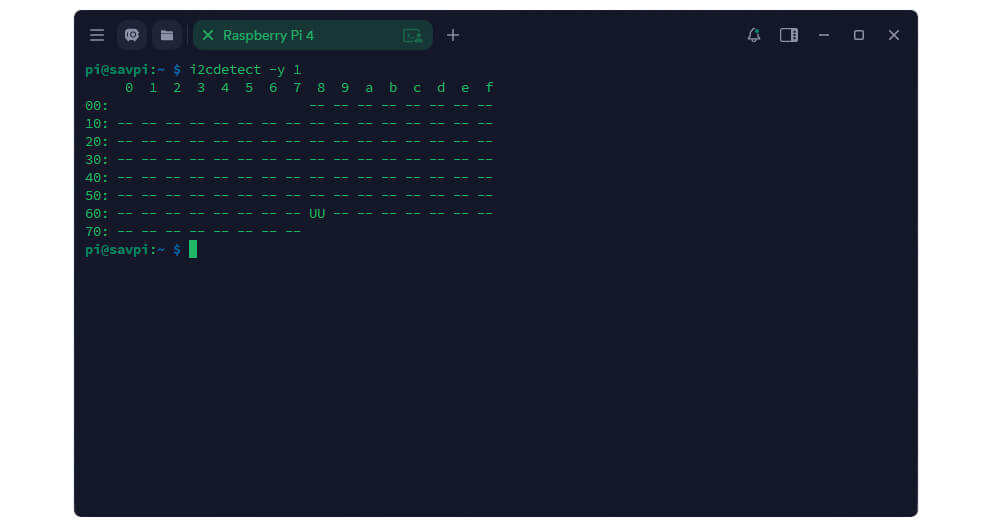Toggle the side panel layout icon
Screen dimensions: 1000x532
(x=789, y=35)
